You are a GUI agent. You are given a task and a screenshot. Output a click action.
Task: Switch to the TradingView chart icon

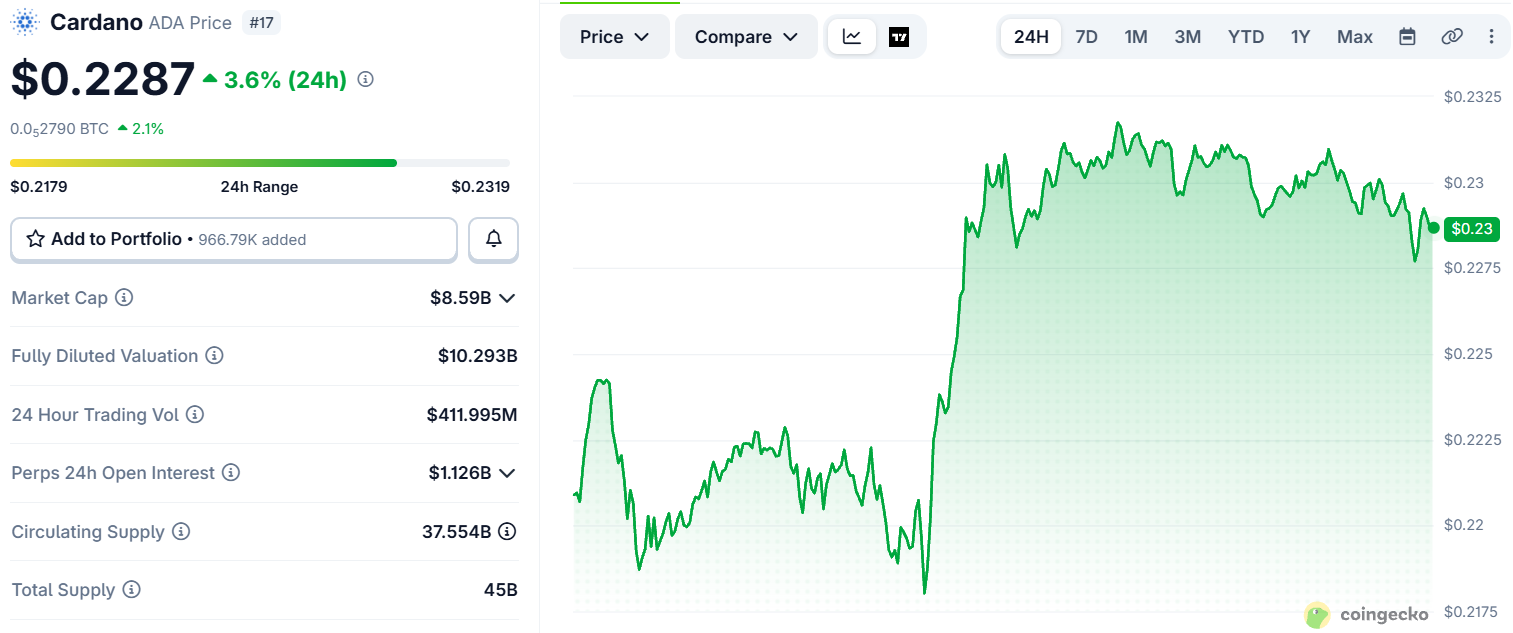point(899,37)
